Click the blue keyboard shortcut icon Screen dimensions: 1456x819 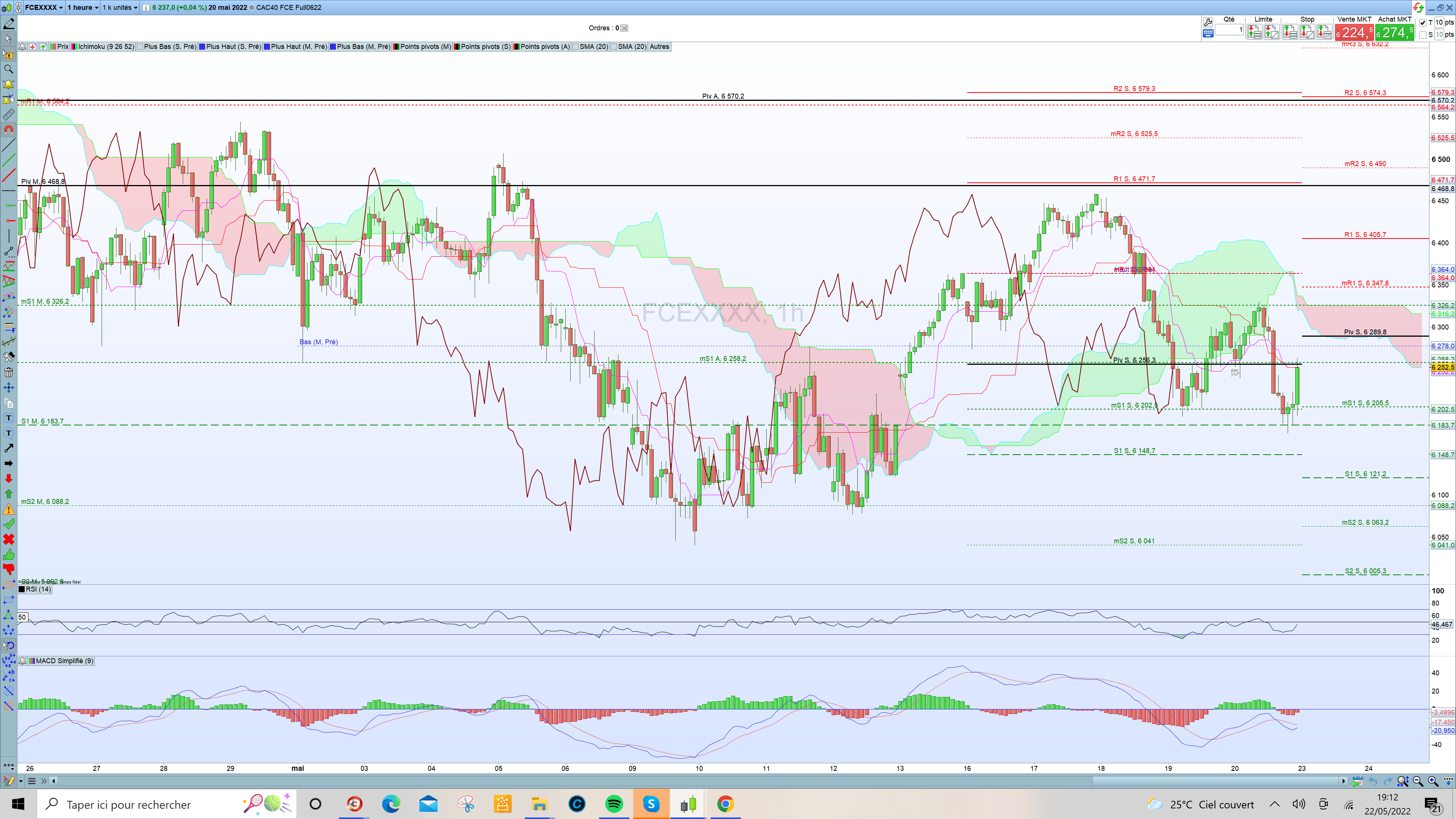1208,33
